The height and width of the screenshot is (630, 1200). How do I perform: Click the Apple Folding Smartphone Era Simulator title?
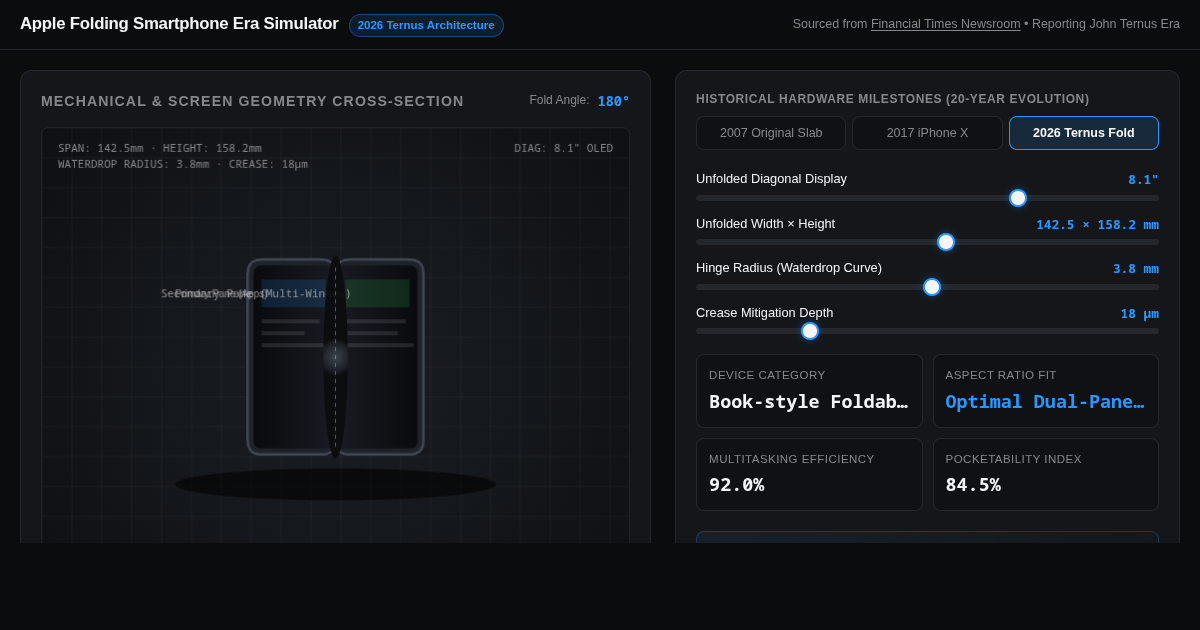click(179, 24)
